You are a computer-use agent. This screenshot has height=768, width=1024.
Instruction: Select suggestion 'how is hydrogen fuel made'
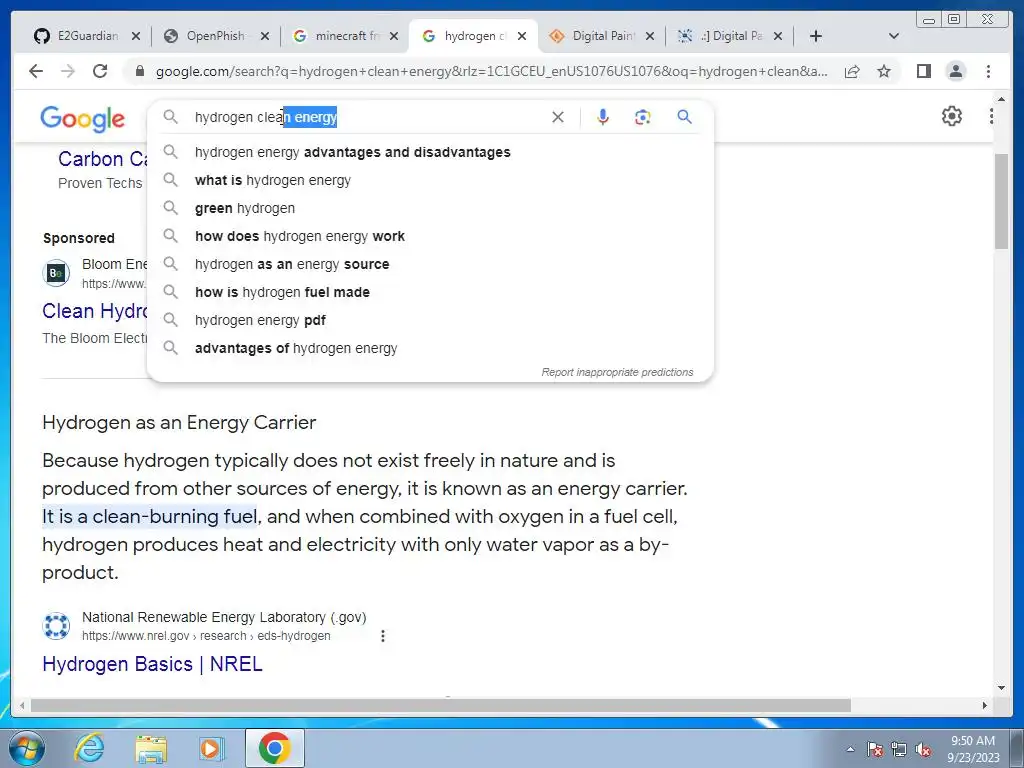point(430,293)
